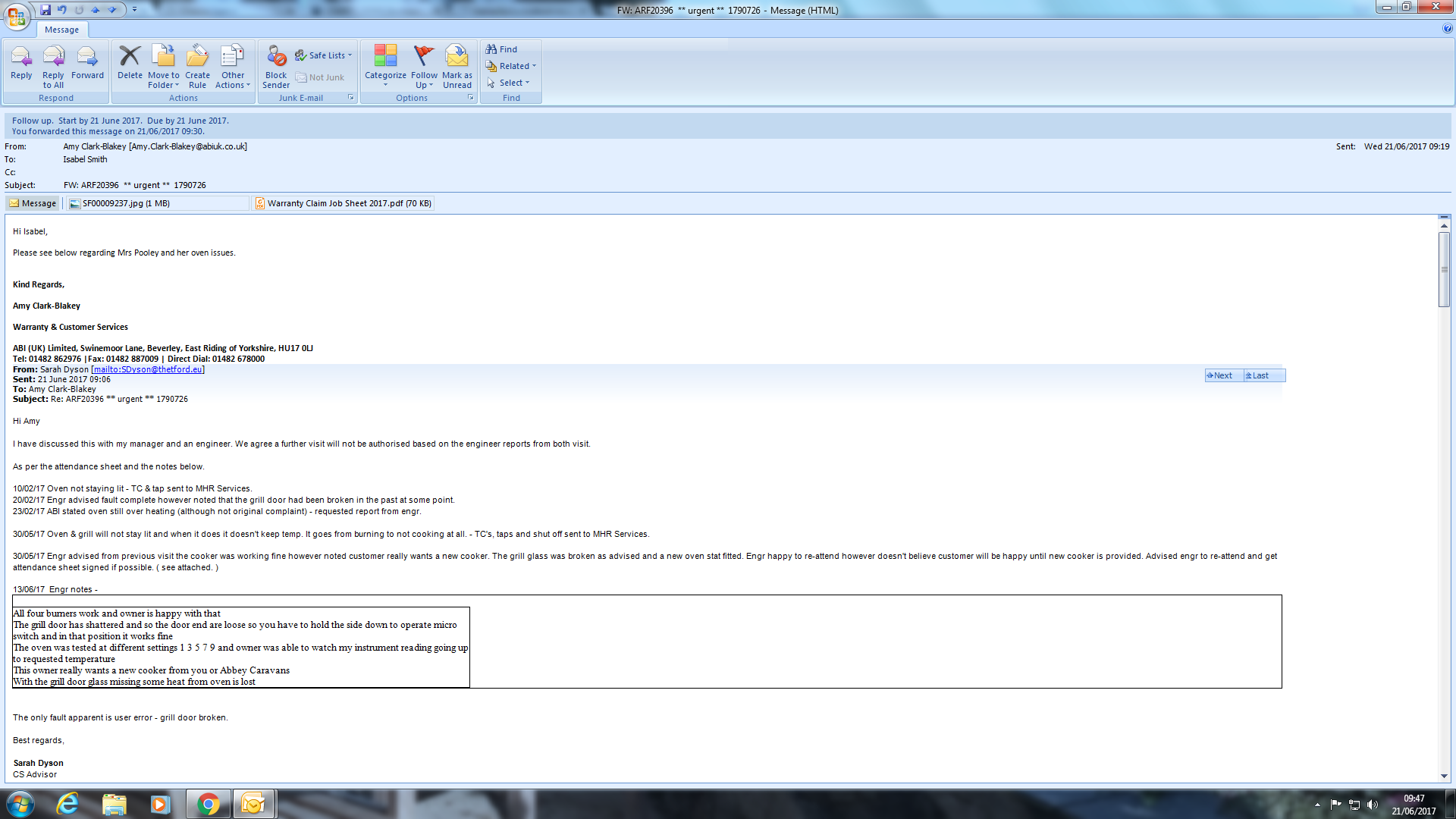This screenshot has width=1456, height=819.
Task: Open the Move to Folder dropdown
Action: [164, 67]
